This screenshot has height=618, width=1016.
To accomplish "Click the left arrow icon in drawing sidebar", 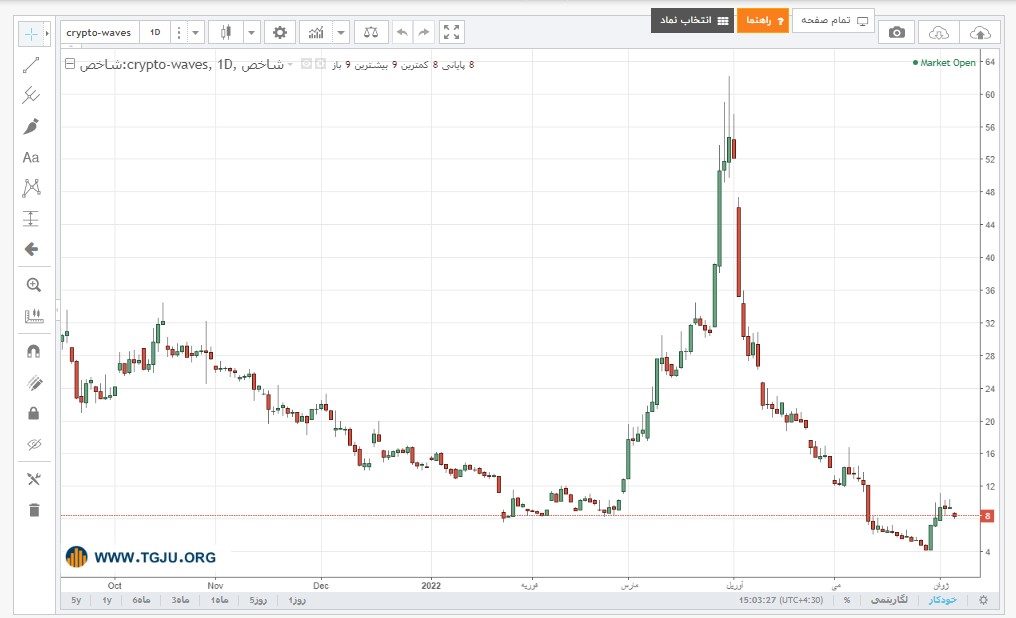I will tap(30, 249).
